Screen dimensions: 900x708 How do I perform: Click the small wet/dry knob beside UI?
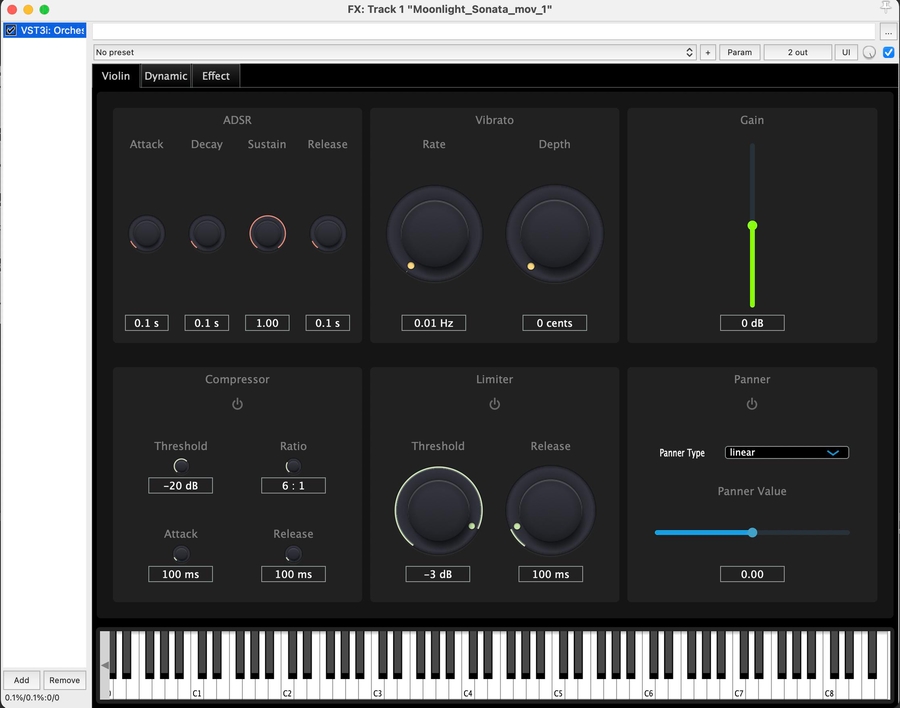pos(869,53)
